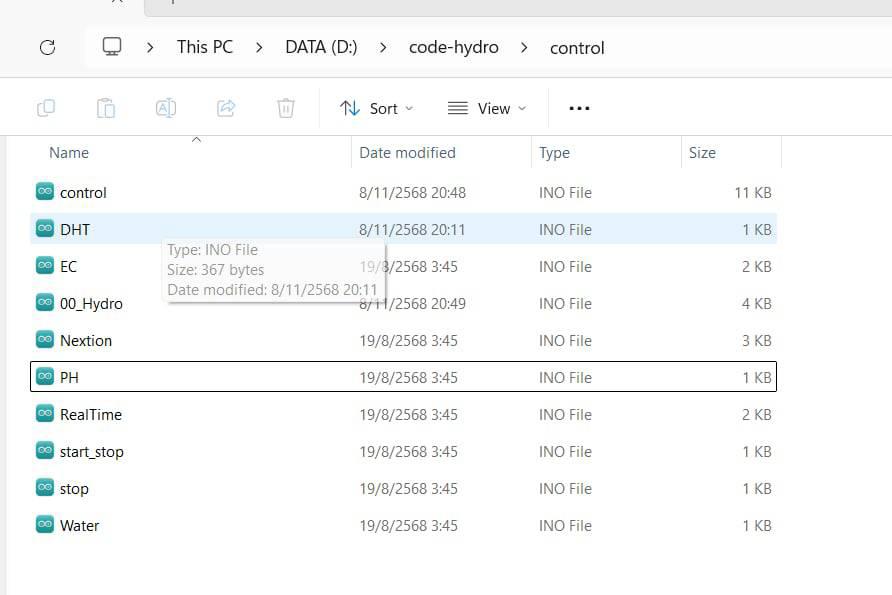Click the Refresh icon
The width and height of the screenshot is (892, 595).
click(46, 47)
